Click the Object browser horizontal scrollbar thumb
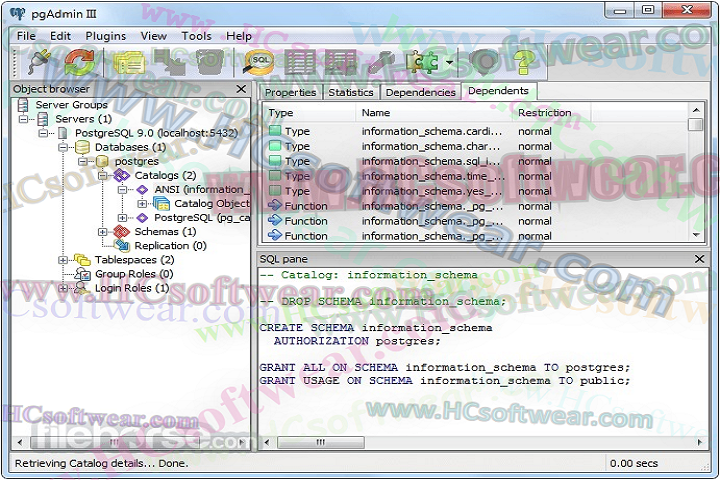The width and height of the screenshot is (720, 480). 114,442
